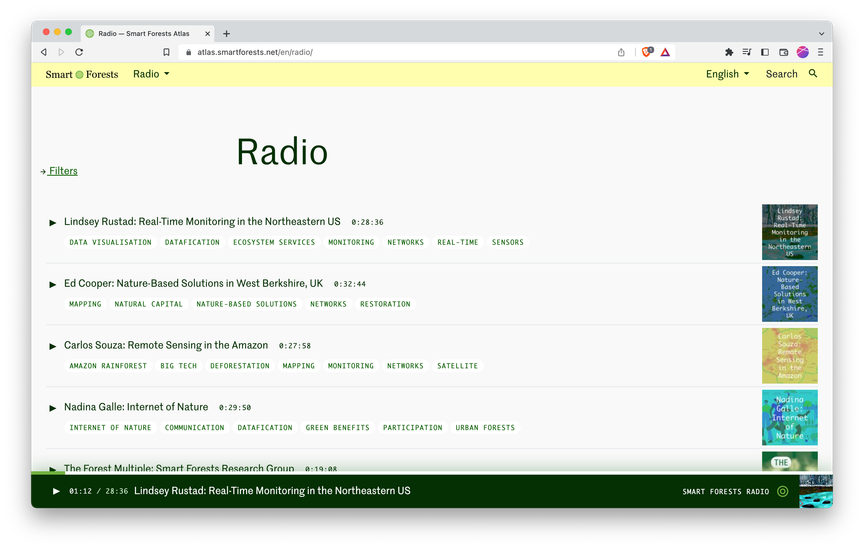
Task: Open Carlos Souza episode thumbnail
Action: coord(790,356)
